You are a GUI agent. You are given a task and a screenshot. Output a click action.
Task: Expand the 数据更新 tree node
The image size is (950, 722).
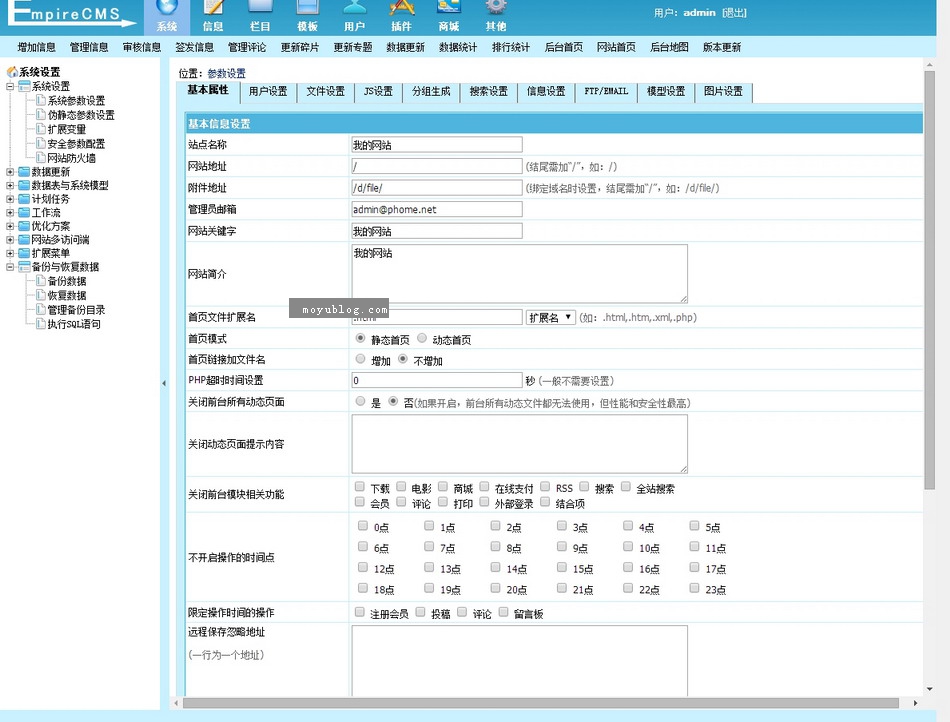tap(10, 172)
